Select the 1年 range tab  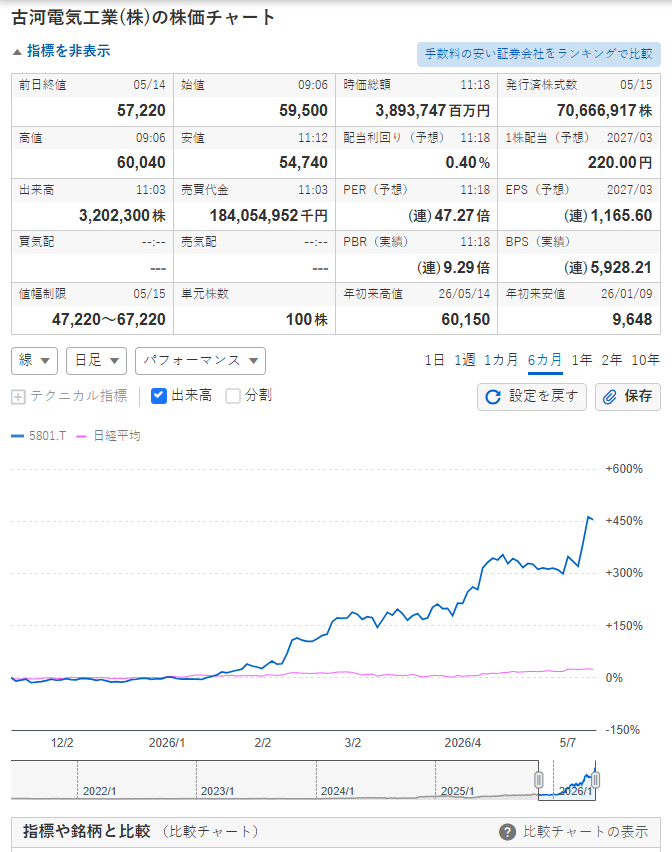pos(581,360)
